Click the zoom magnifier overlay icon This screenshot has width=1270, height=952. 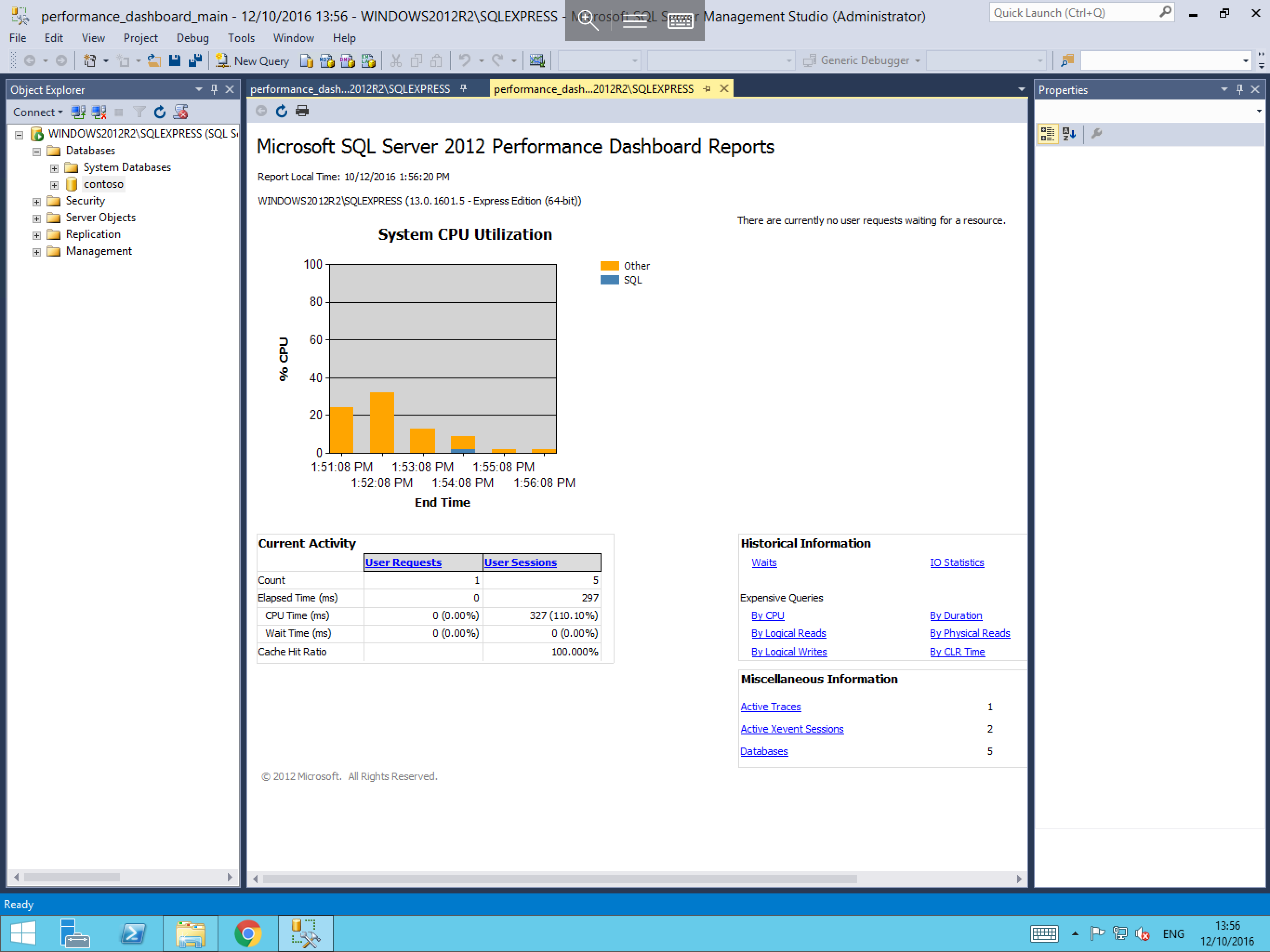(x=588, y=20)
